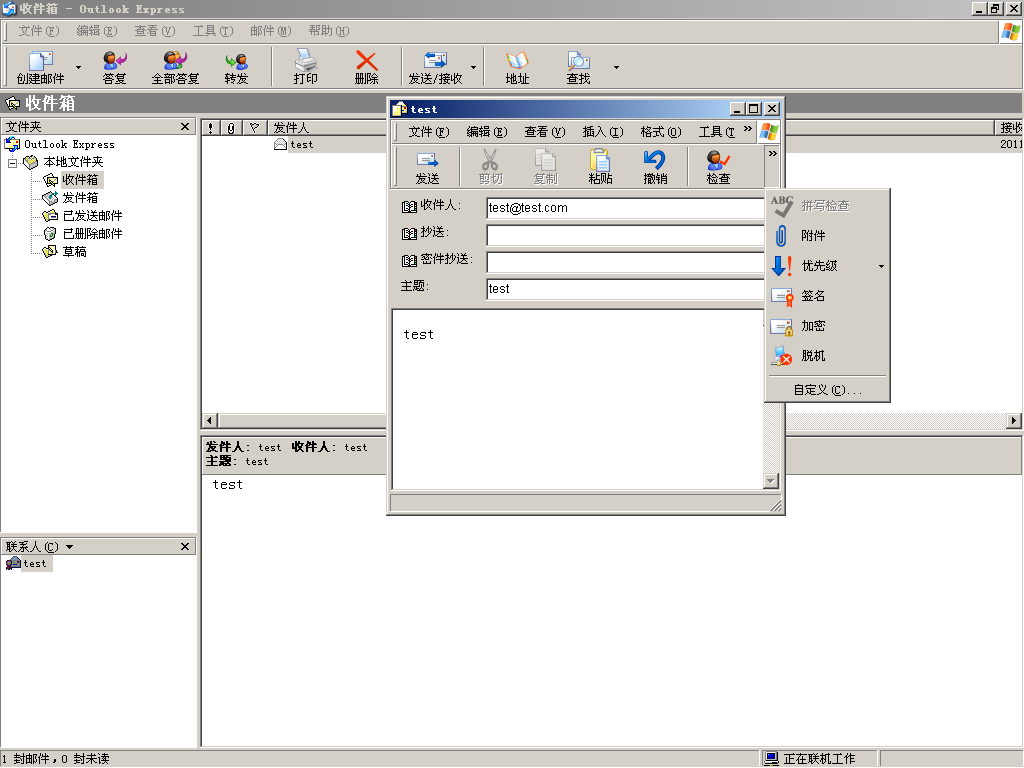This screenshot has height=768, width=1024.
Task: Click the compose menu bar overflow chevron
Action: pyautogui.click(x=748, y=129)
